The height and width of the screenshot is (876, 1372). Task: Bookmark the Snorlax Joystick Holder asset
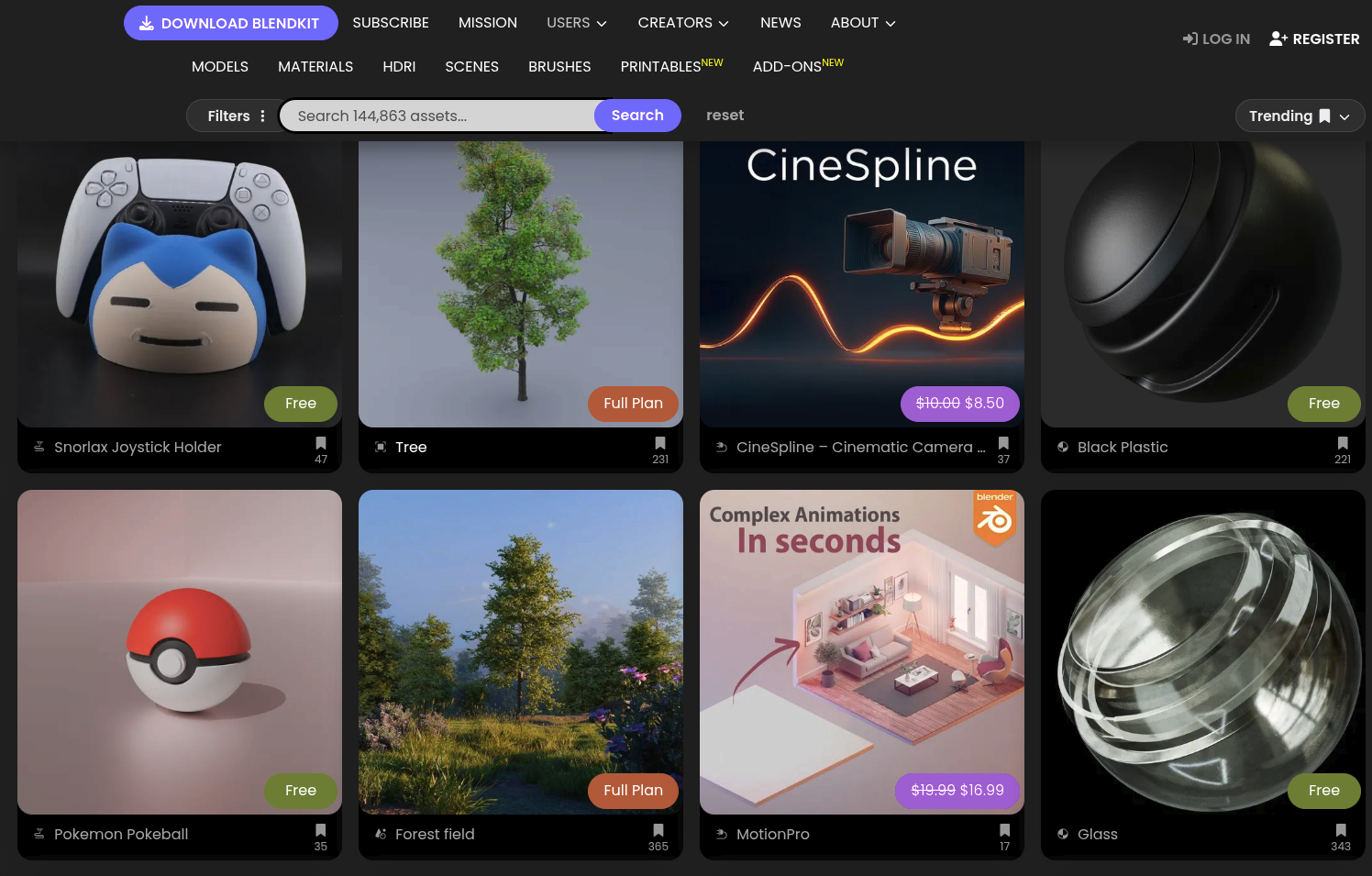(321, 443)
